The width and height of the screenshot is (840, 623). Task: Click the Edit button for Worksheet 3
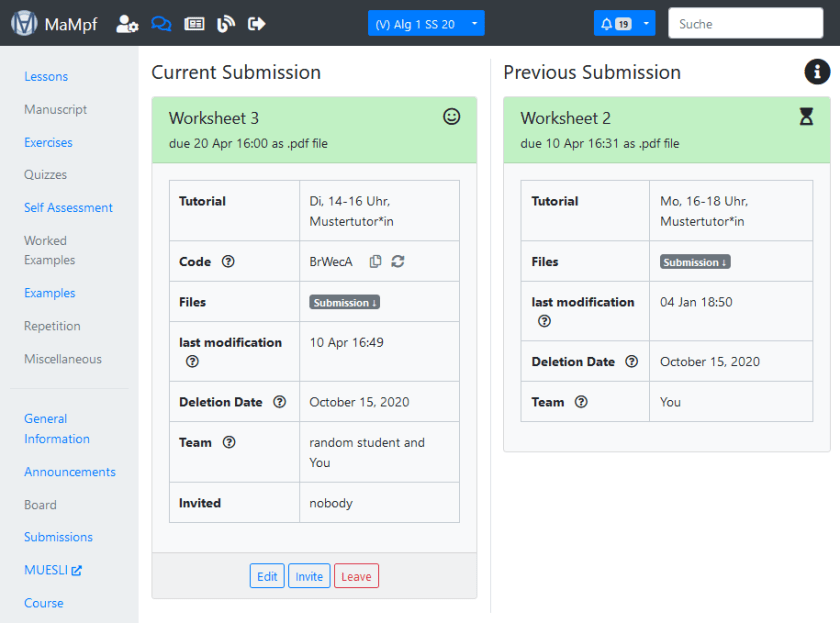[x=267, y=576]
